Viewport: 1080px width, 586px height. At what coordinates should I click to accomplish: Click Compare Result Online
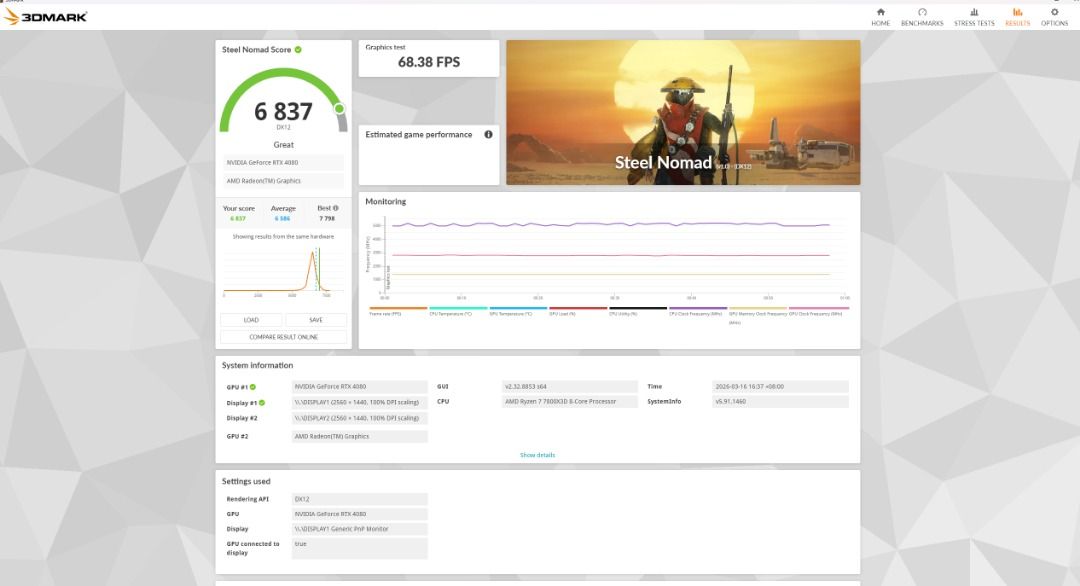pos(283,337)
